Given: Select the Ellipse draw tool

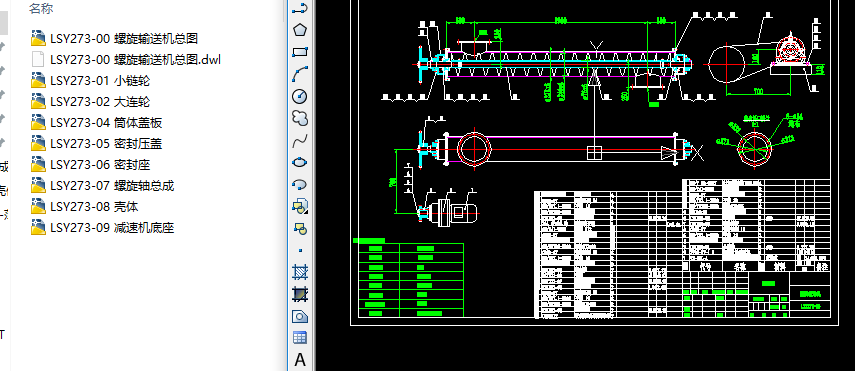Looking at the screenshot, I should 300,162.
